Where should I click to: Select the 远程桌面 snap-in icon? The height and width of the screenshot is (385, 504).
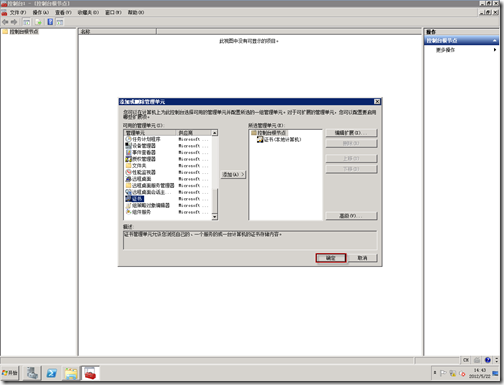click(x=128, y=179)
